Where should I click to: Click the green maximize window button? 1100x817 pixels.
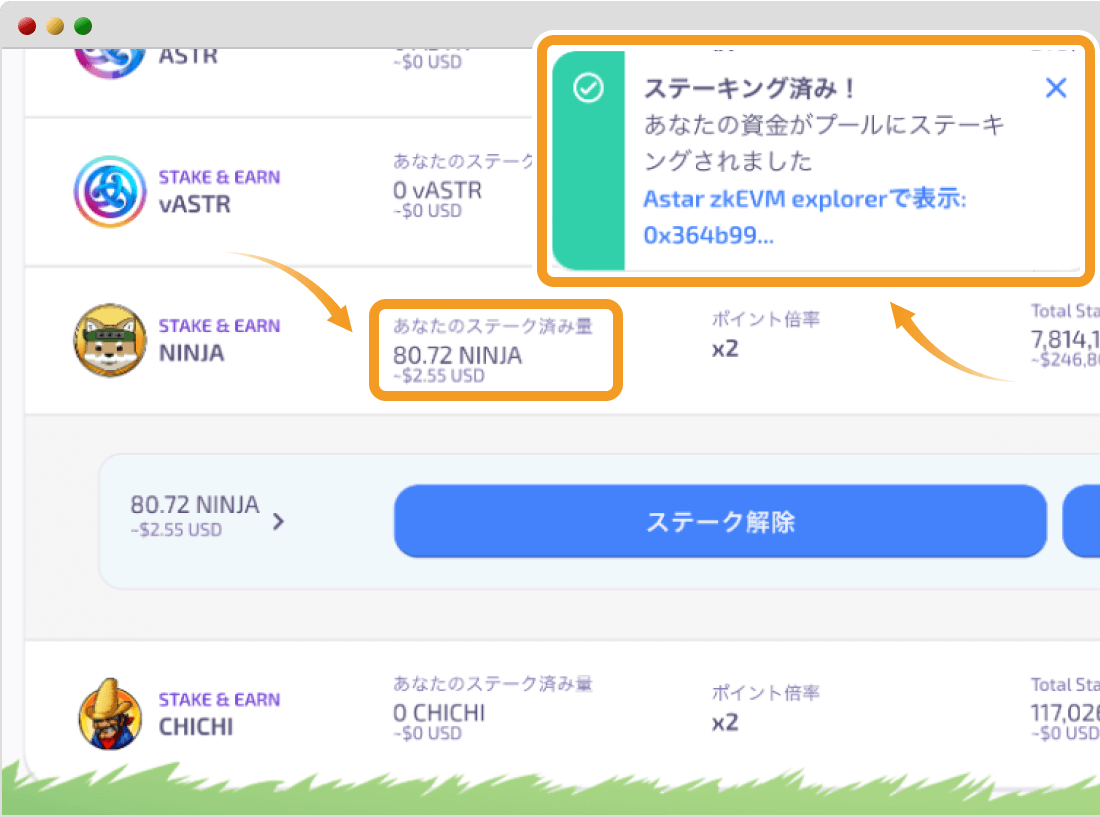tap(83, 26)
